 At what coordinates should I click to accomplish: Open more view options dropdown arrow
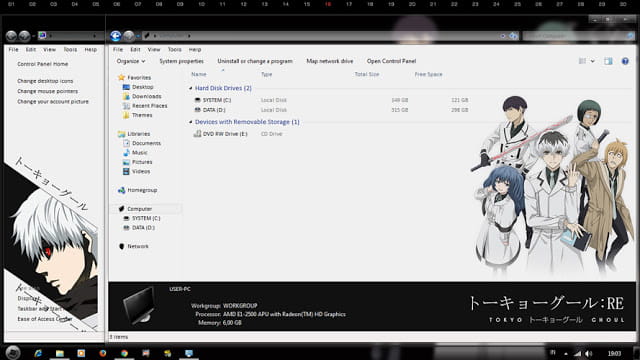(x=593, y=61)
